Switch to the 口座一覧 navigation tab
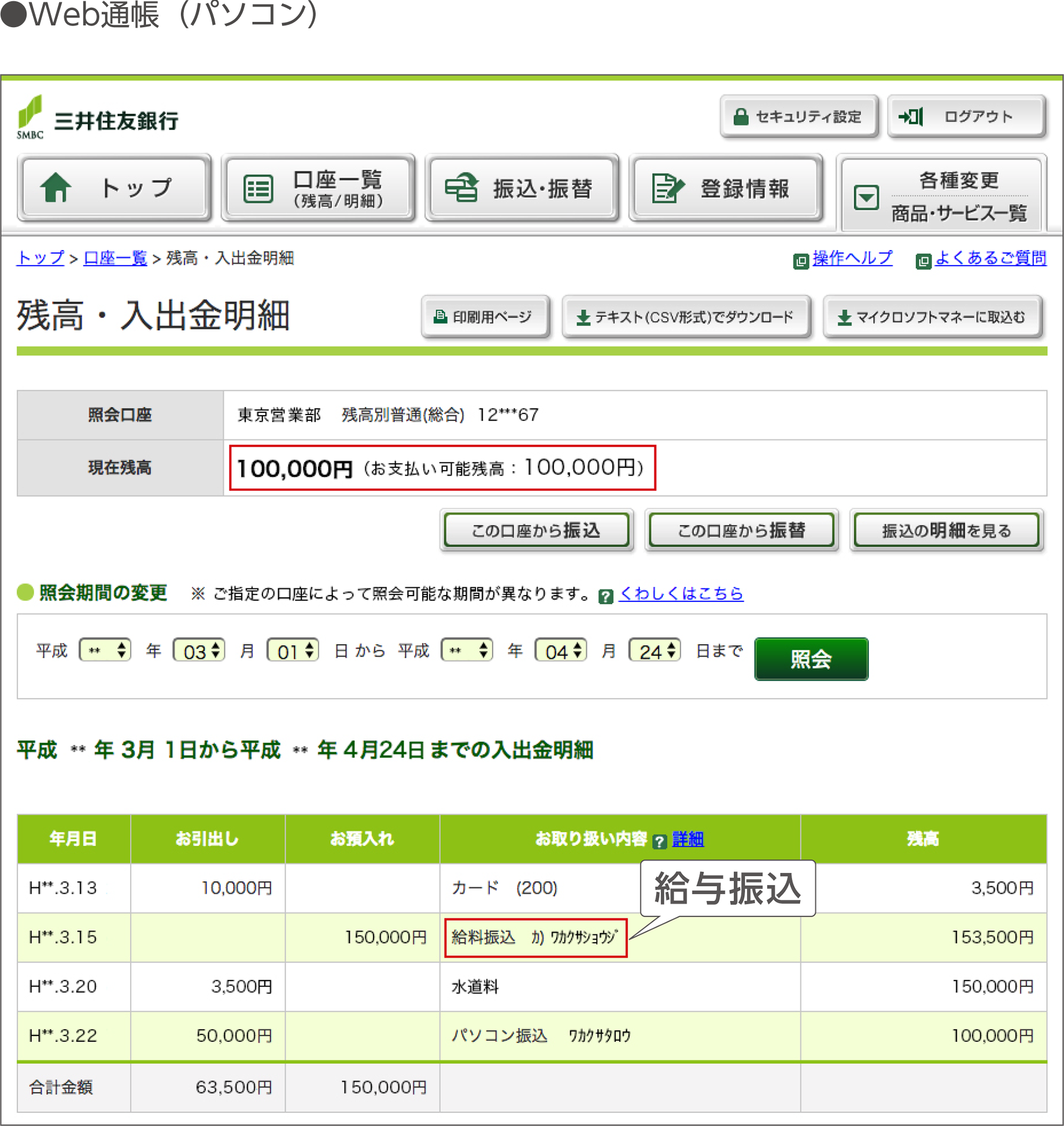 coord(318,188)
